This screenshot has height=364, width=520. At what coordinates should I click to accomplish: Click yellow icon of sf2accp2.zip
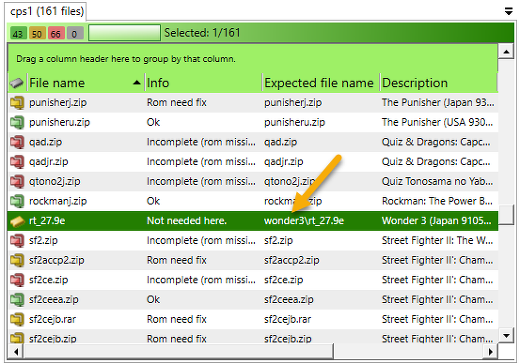(x=17, y=260)
